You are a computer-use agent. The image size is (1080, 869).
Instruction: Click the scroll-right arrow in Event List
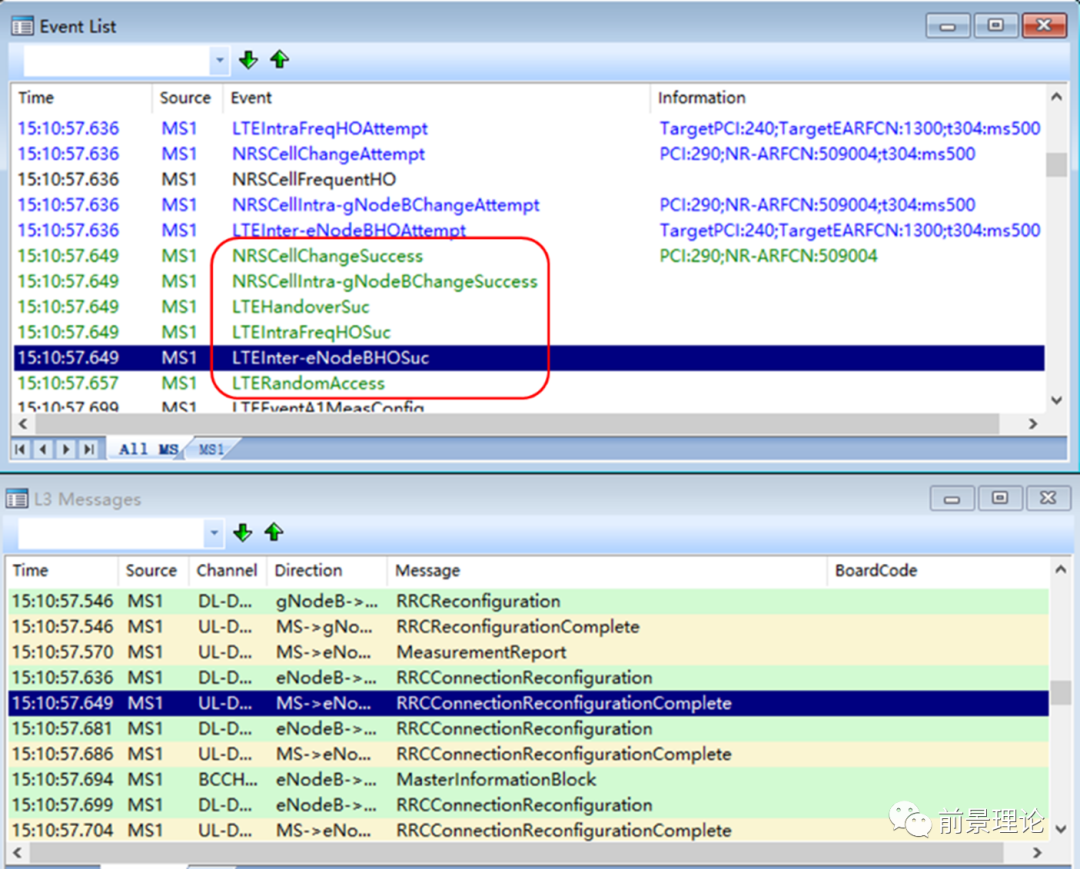[x=1032, y=424]
